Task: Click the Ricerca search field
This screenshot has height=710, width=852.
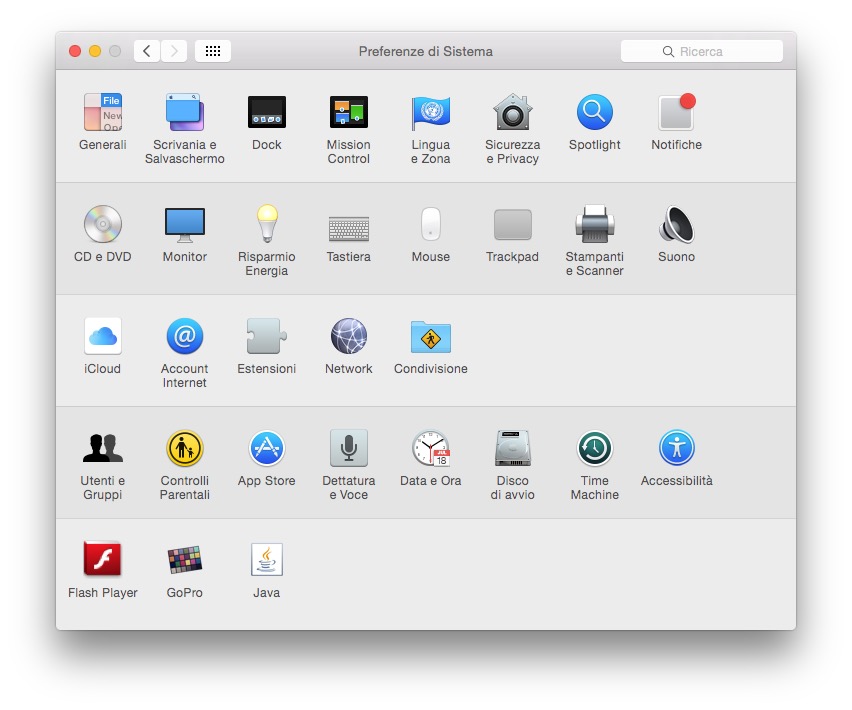Action: (702, 51)
